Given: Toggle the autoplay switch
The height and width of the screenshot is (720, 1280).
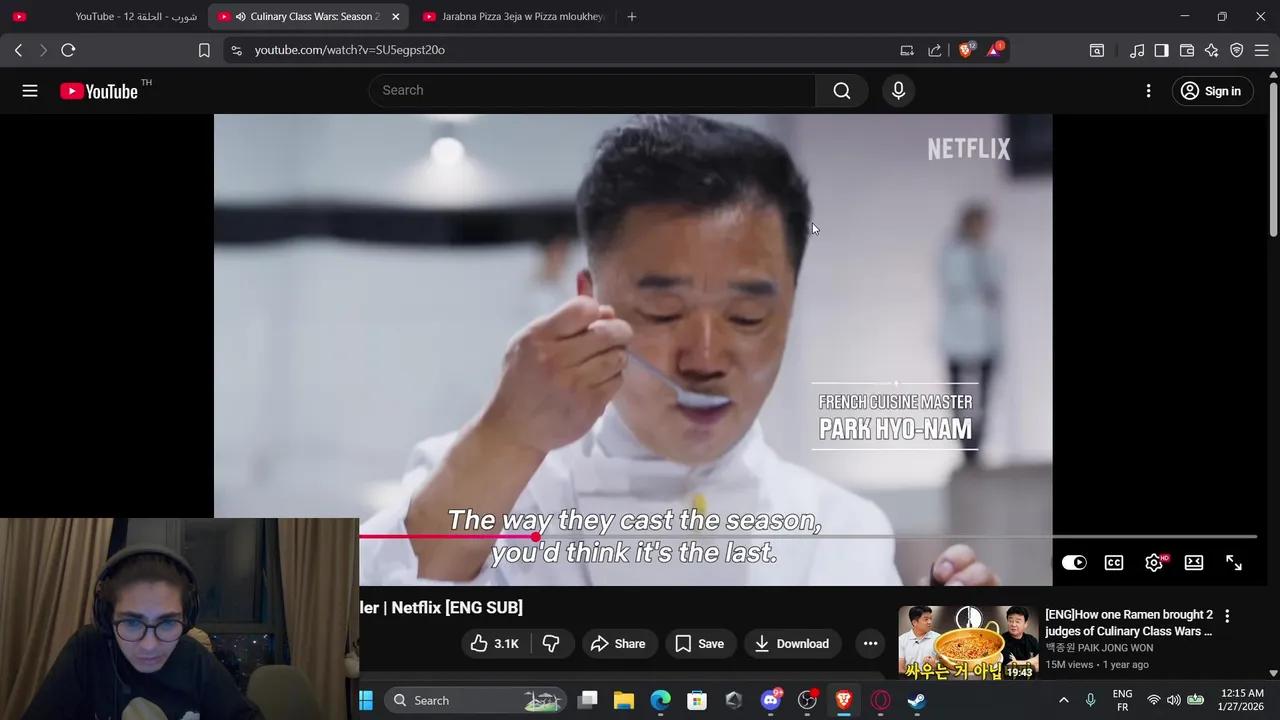Looking at the screenshot, I should coord(1074,563).
